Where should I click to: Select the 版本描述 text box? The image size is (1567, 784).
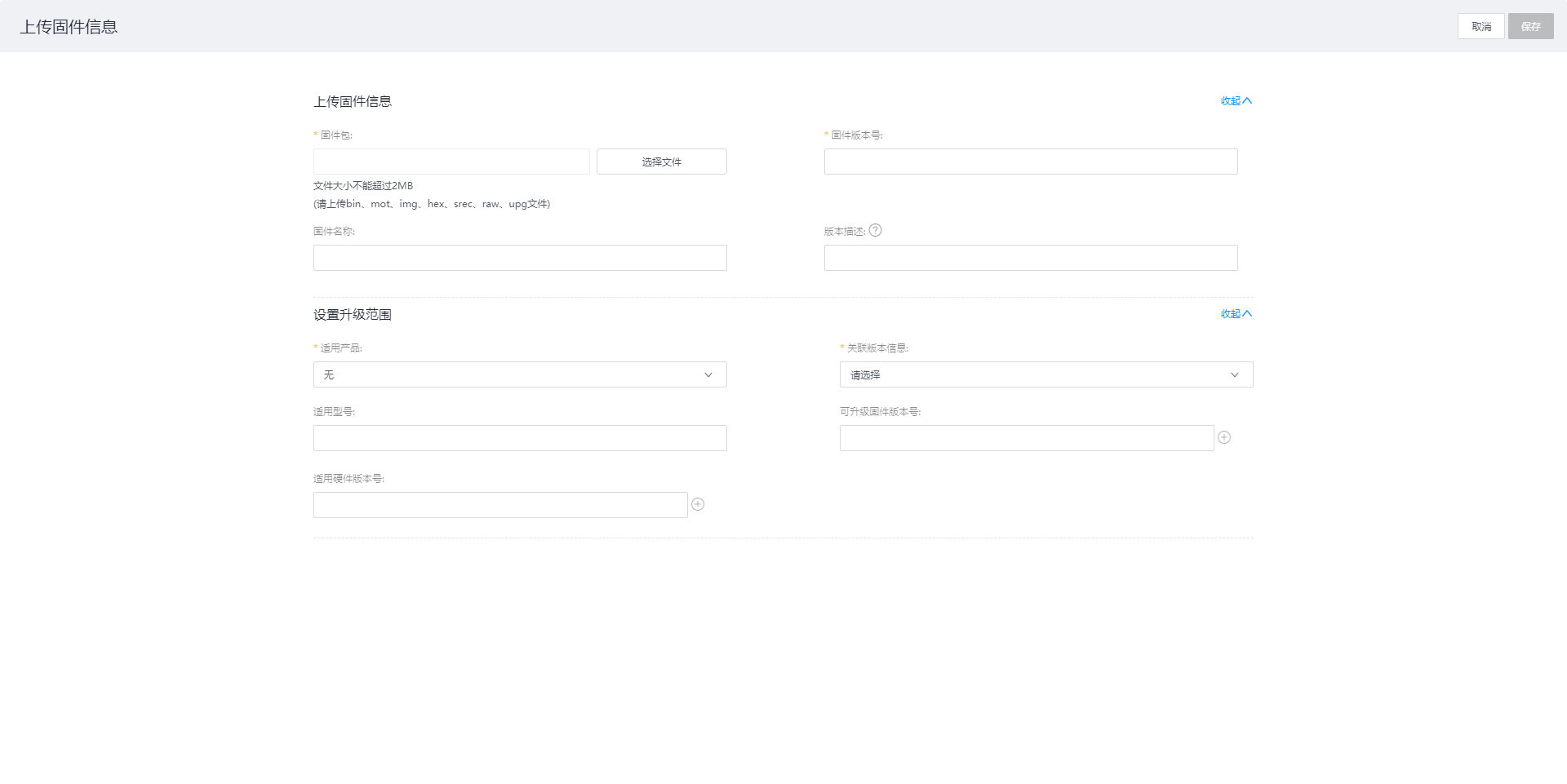tap(1030, 259)
